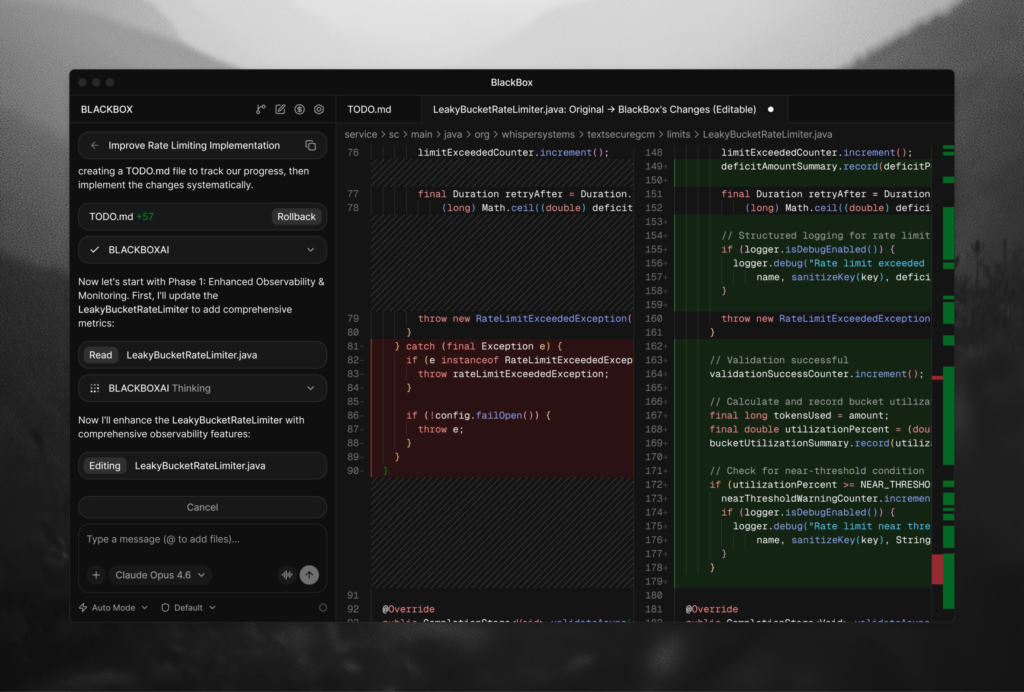Screen dimensions: 1024x692
Task: Switch to the TODO.md tab
Action: click(369, 109)
